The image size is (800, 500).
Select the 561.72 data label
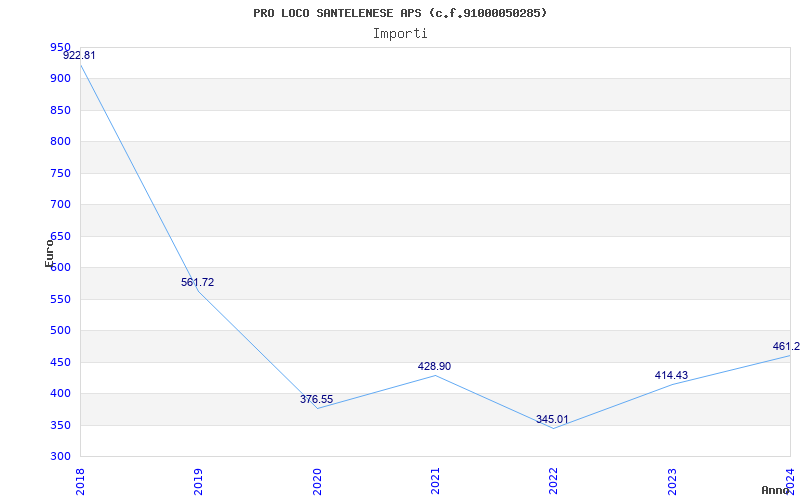pos(197,282)
